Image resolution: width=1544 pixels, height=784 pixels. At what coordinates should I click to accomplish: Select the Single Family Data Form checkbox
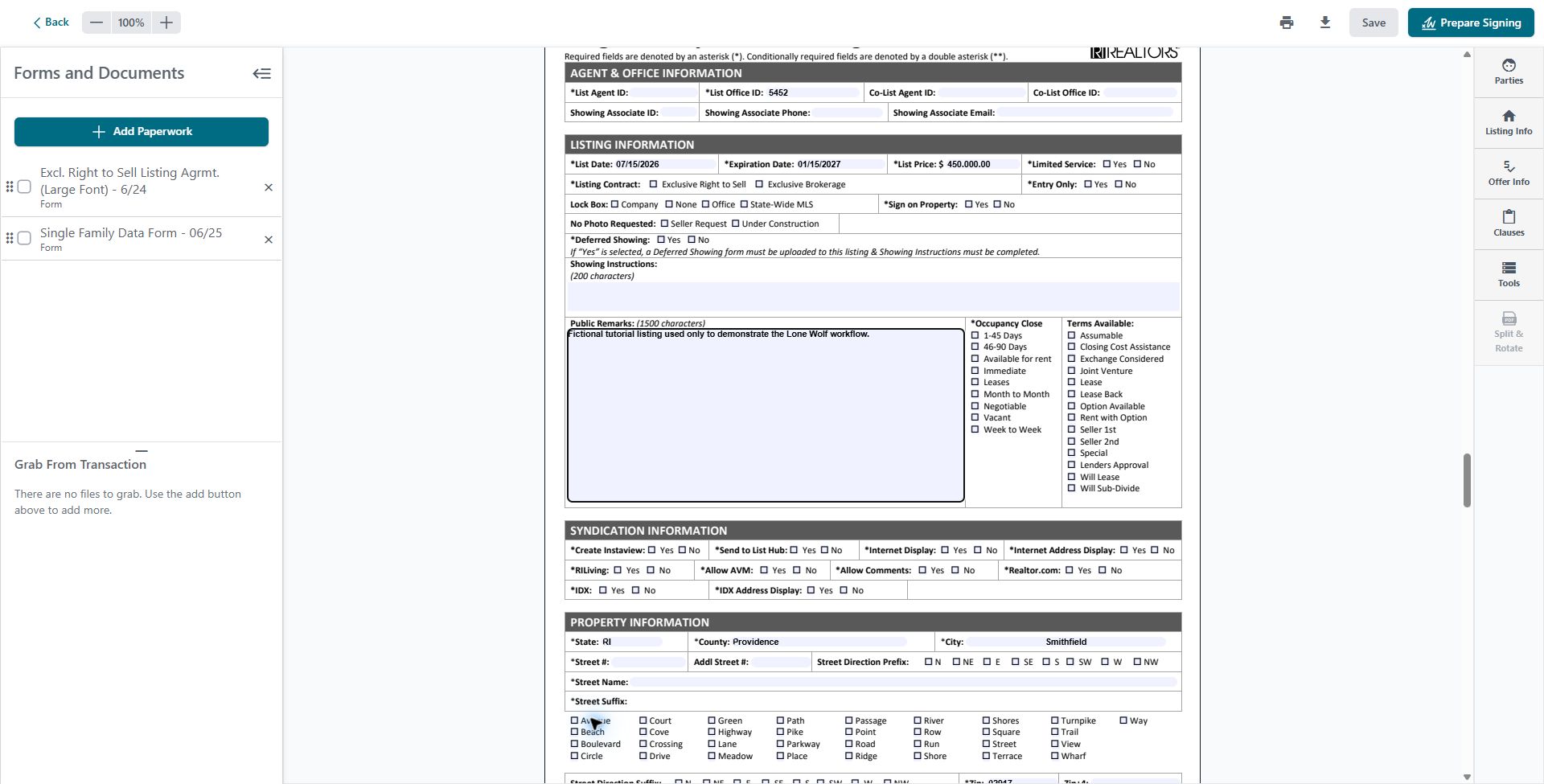click(x=24, y=238)
